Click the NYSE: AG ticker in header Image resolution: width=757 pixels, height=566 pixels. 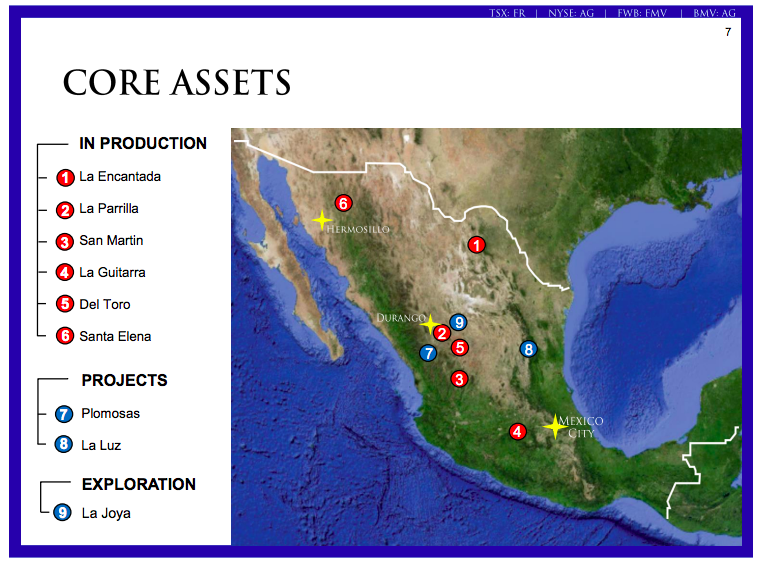click(570, 13)
